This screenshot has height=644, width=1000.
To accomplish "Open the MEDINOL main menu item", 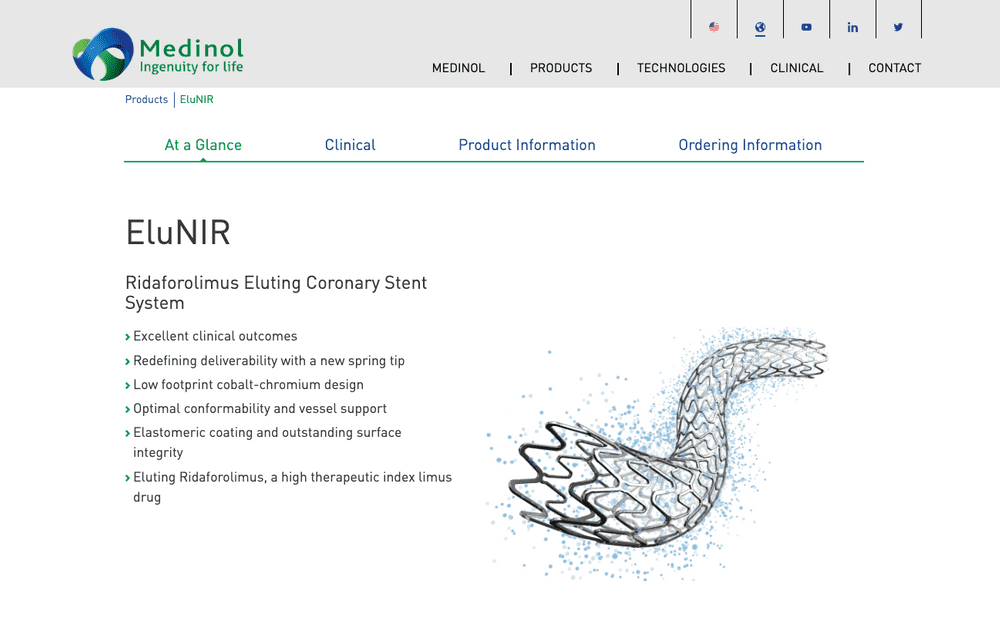I will tap(459, 68).
